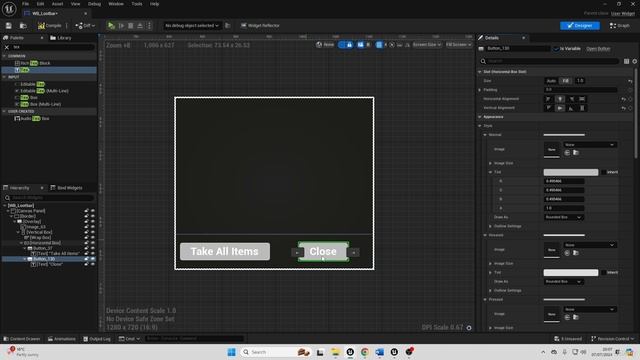640x360 pixels.
Task: Open the File menu
Action: coord(25,4)
